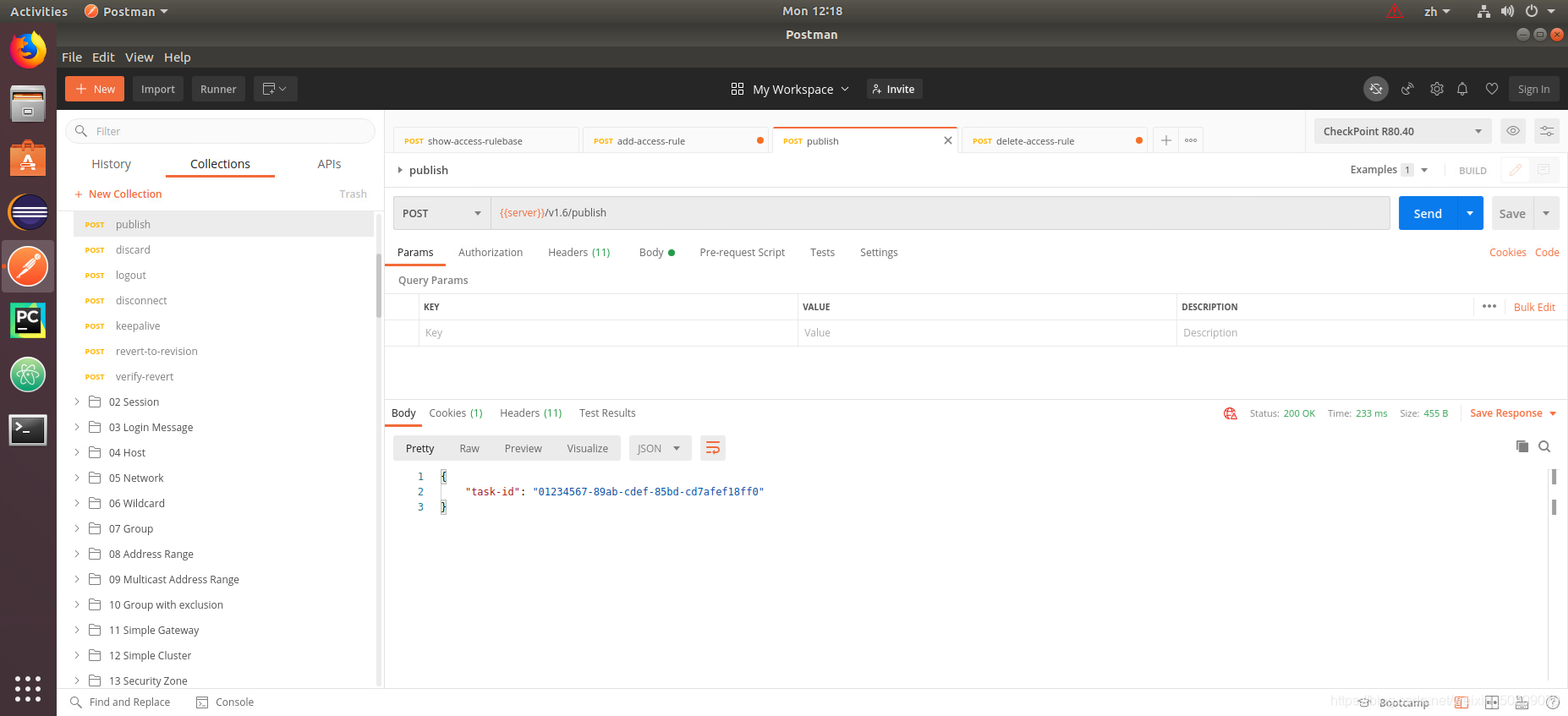Screen dimensions: 1568x716
Task: Open manage environments sliders icon
Action: pos(1547,131)
